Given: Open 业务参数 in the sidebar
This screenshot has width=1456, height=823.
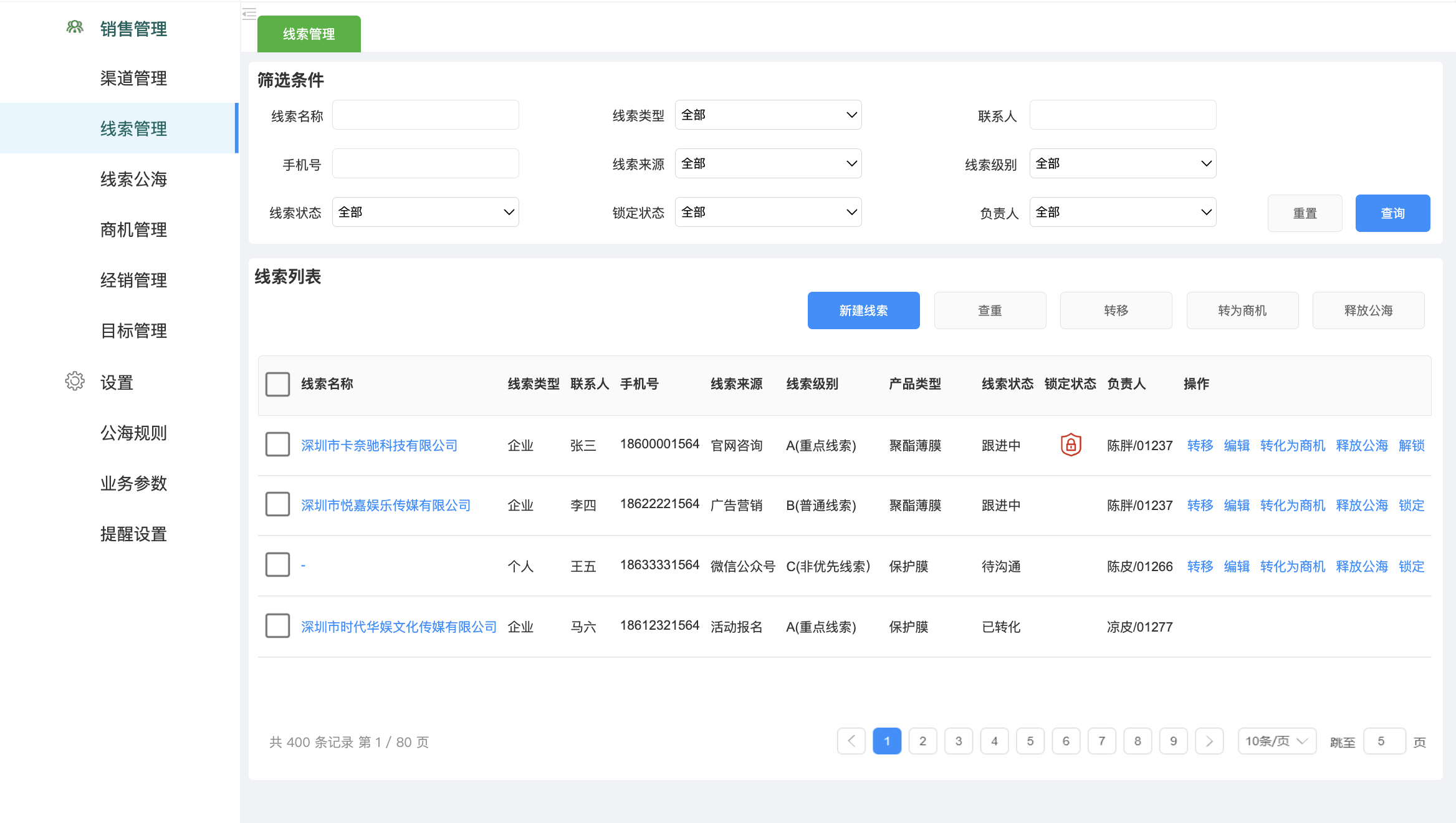Looking at the screenshot, I should point(133,483).
